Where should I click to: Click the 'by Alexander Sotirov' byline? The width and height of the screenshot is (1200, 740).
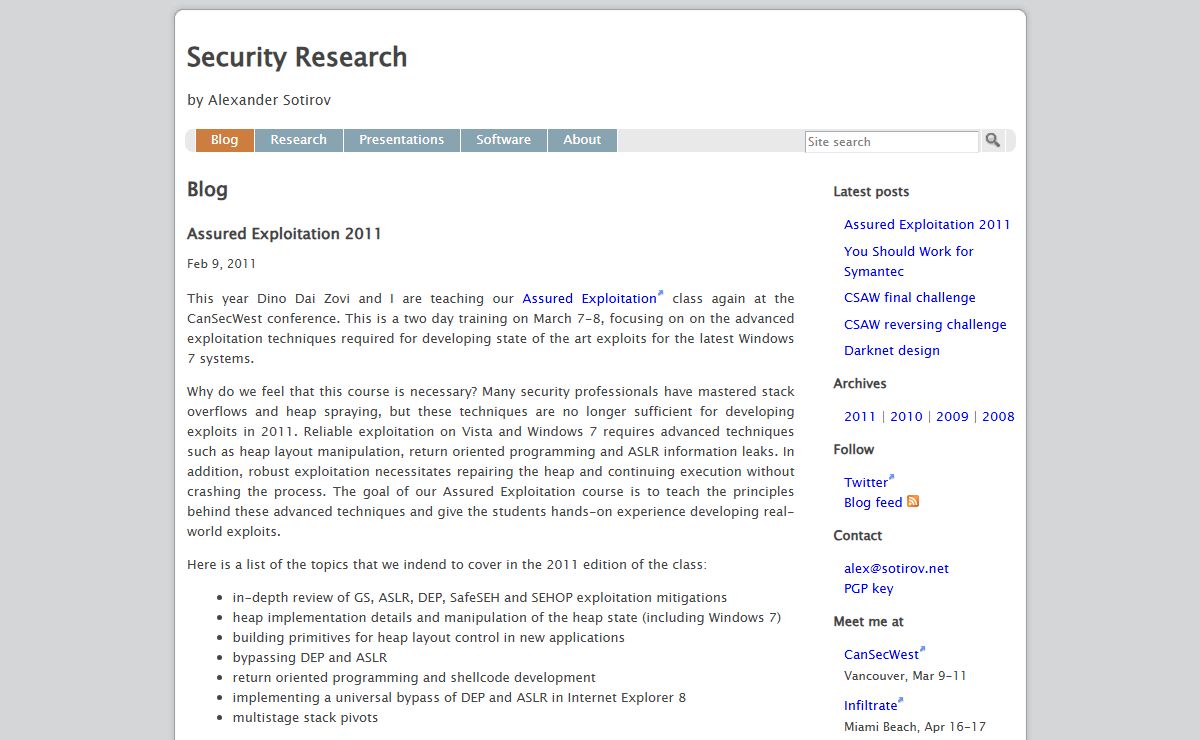pos(259,100)
